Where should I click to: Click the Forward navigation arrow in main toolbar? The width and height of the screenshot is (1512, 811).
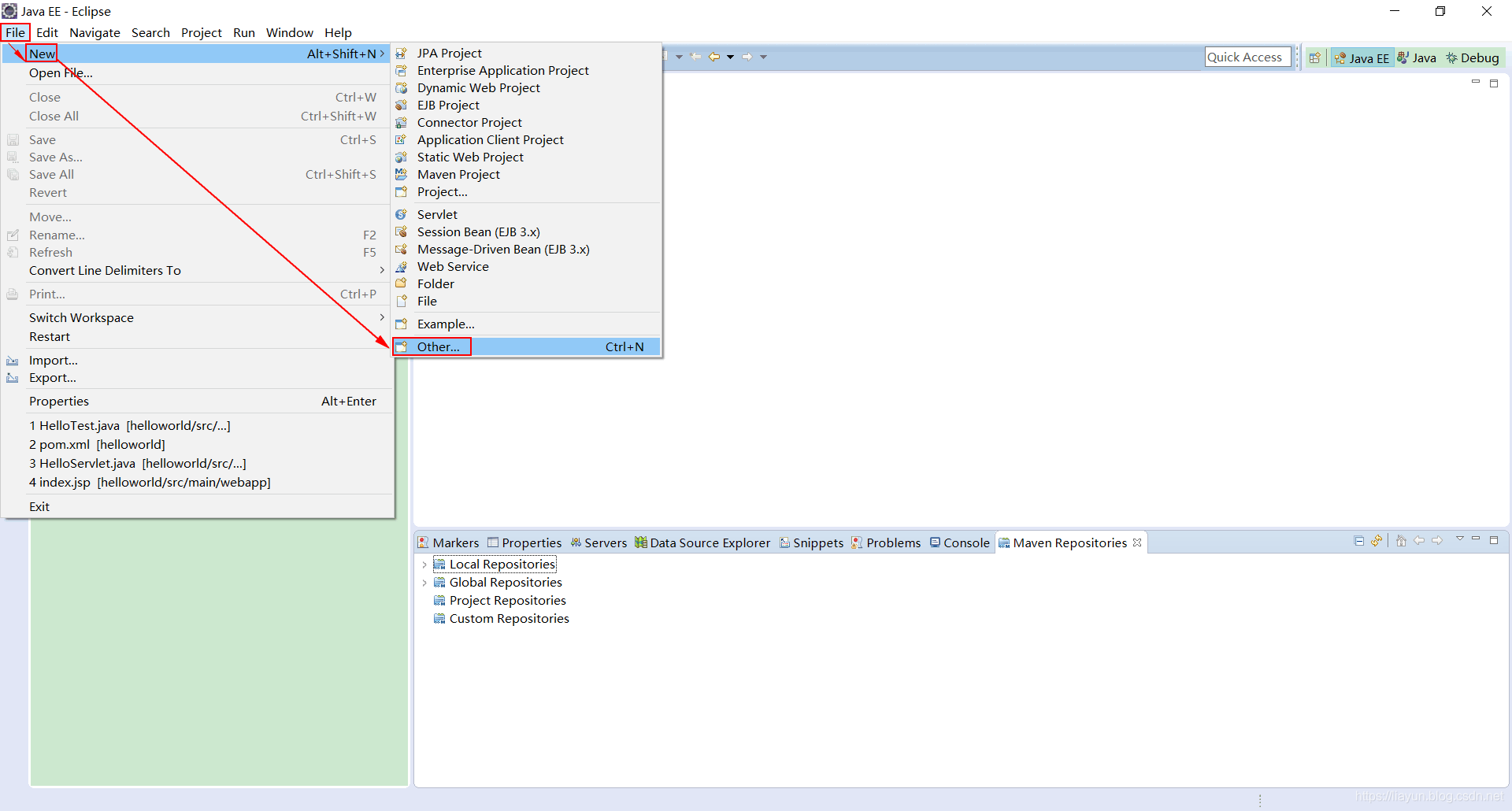tap(747, 57)
